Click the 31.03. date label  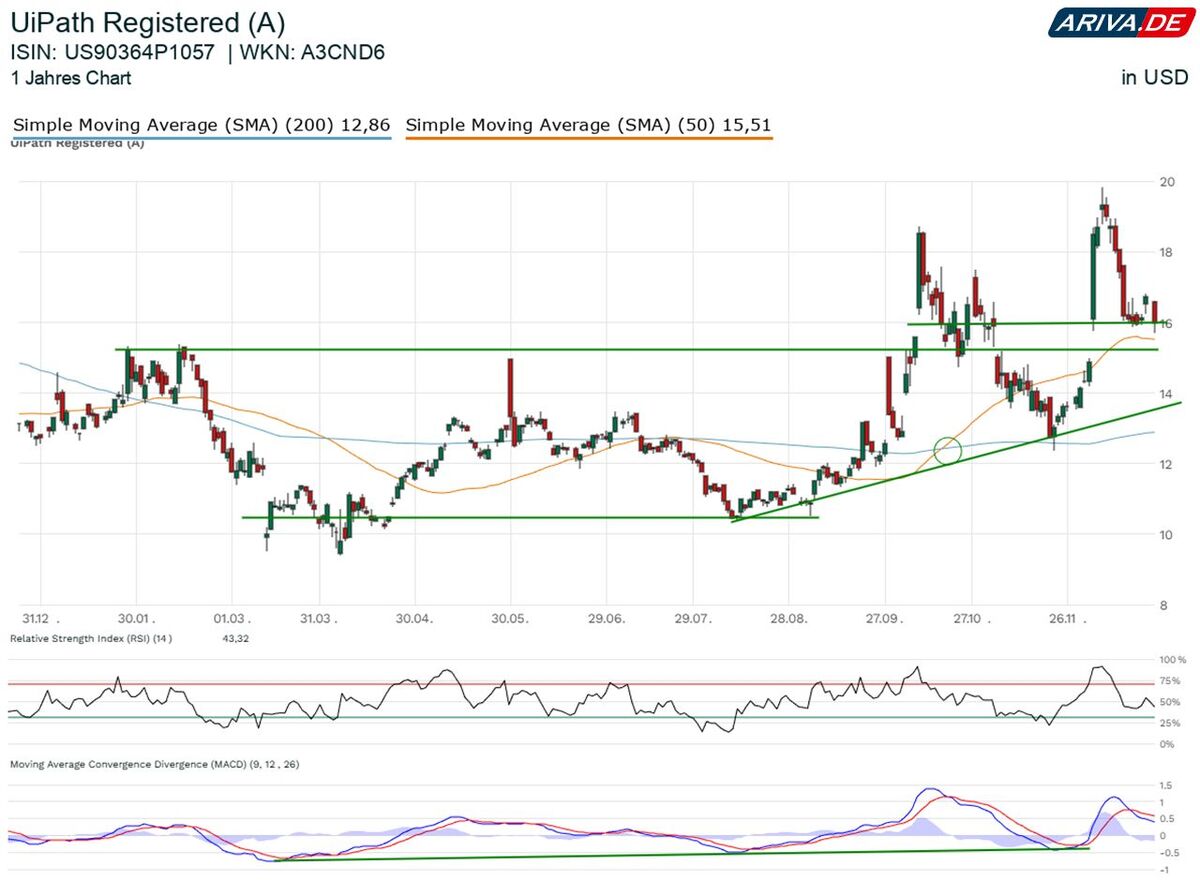click(319, 620)
